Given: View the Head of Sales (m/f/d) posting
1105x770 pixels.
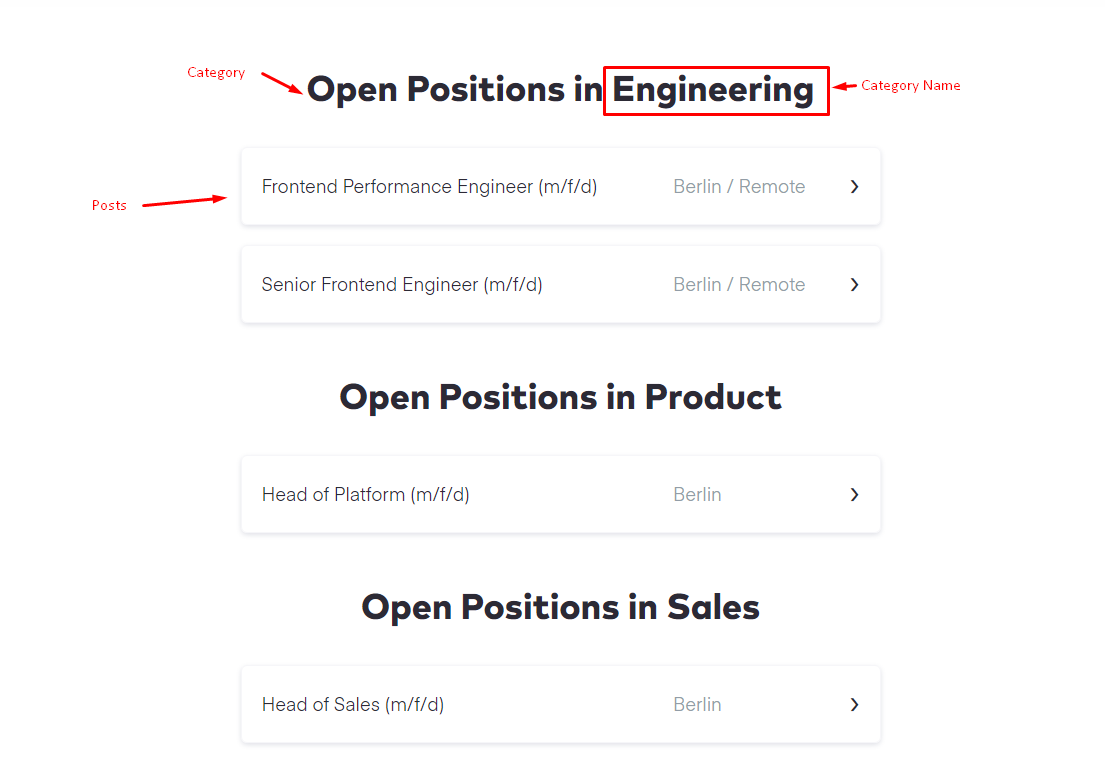Looking at the screenshot, I should [x=353, y=704].
